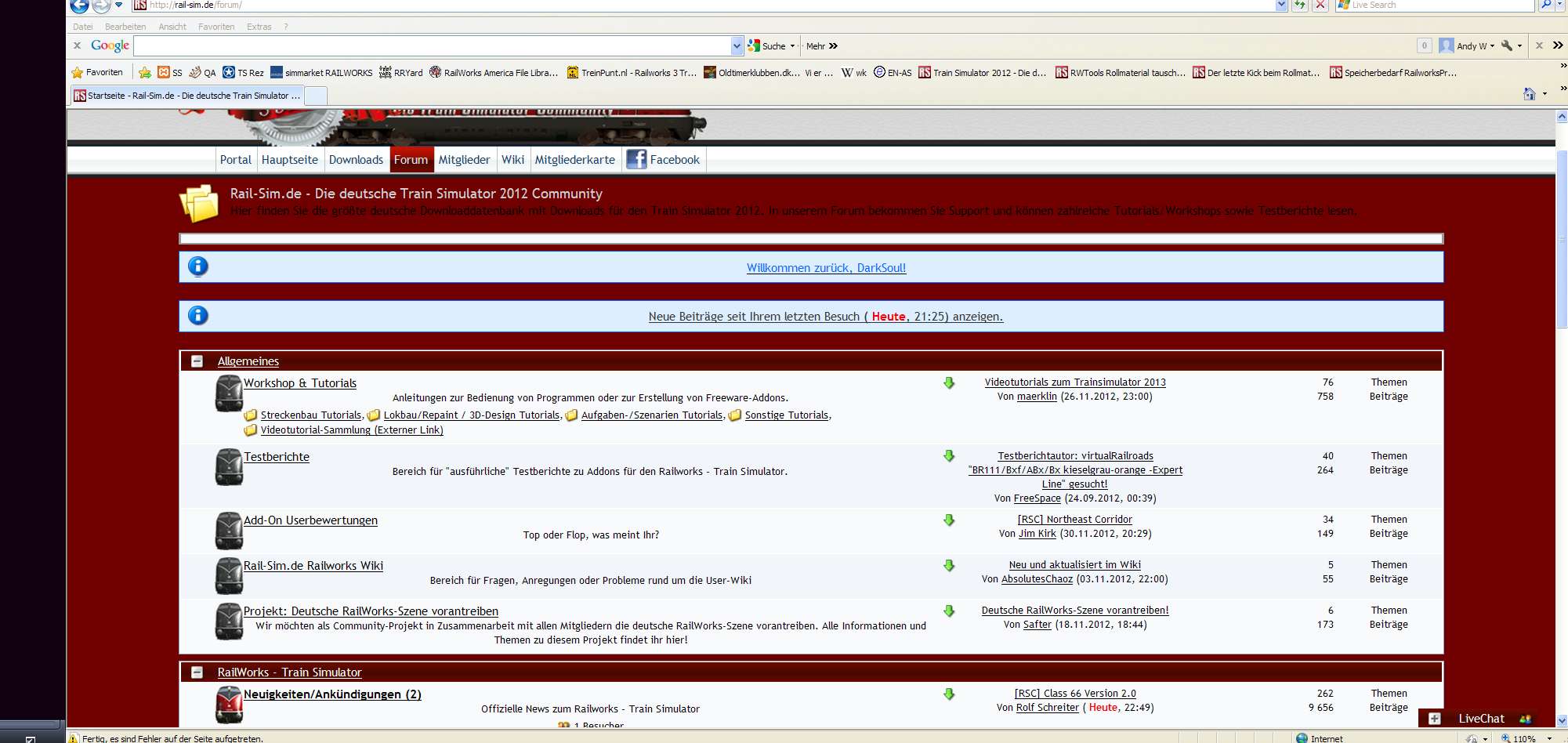Open user profile of Jim Kirk
Screen dimensions: 1568x743
[1037, 534]
